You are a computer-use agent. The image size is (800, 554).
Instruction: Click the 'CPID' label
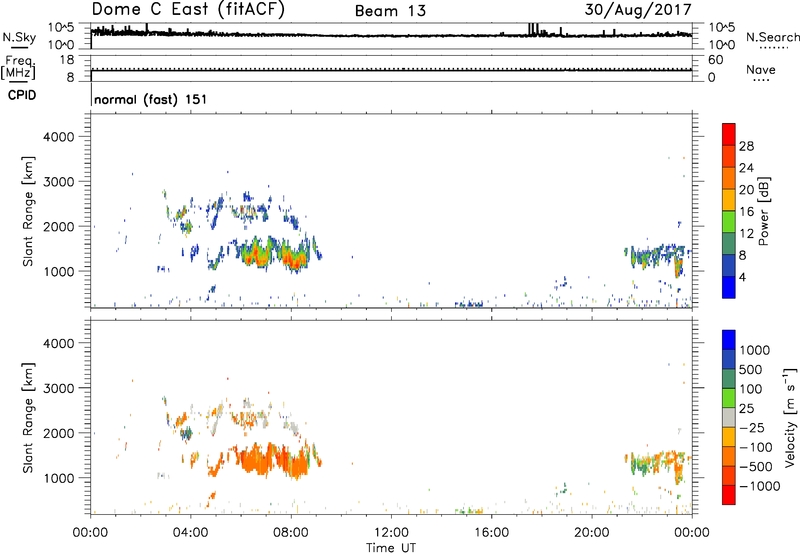click(22, 95)
